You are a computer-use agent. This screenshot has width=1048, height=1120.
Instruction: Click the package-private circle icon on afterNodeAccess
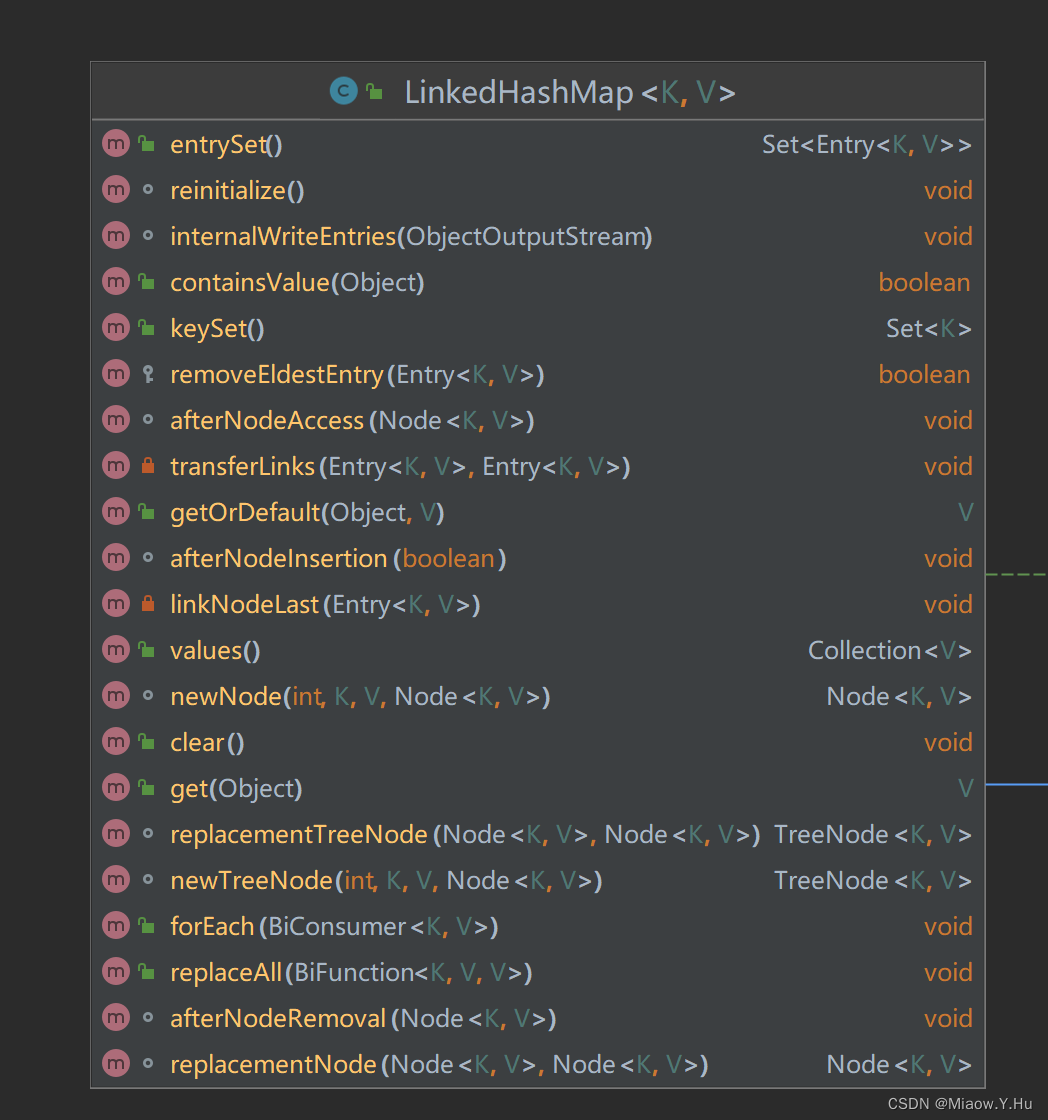tap(146, 420)
